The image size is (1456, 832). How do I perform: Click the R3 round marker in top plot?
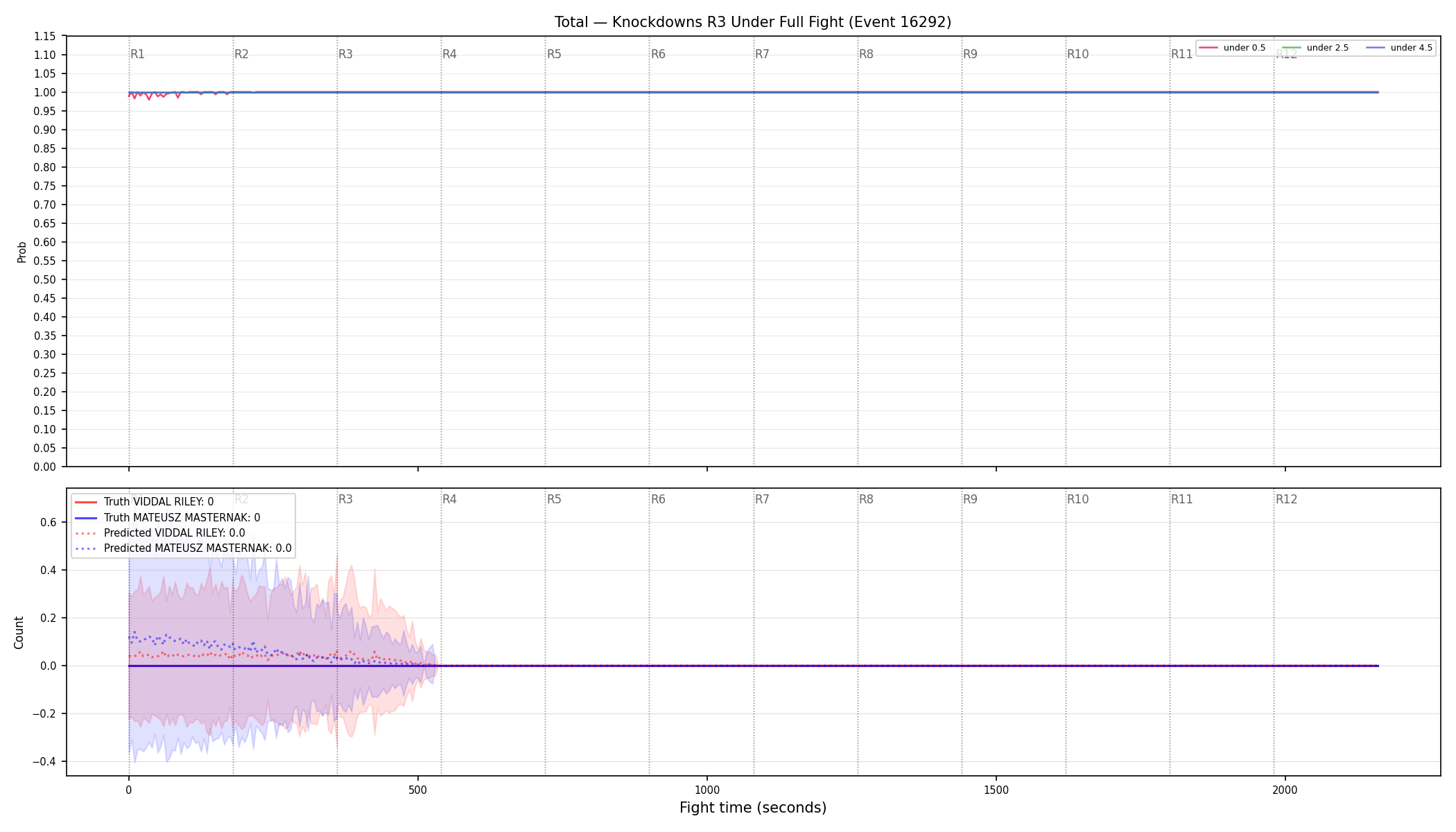[x=345, y=54]
